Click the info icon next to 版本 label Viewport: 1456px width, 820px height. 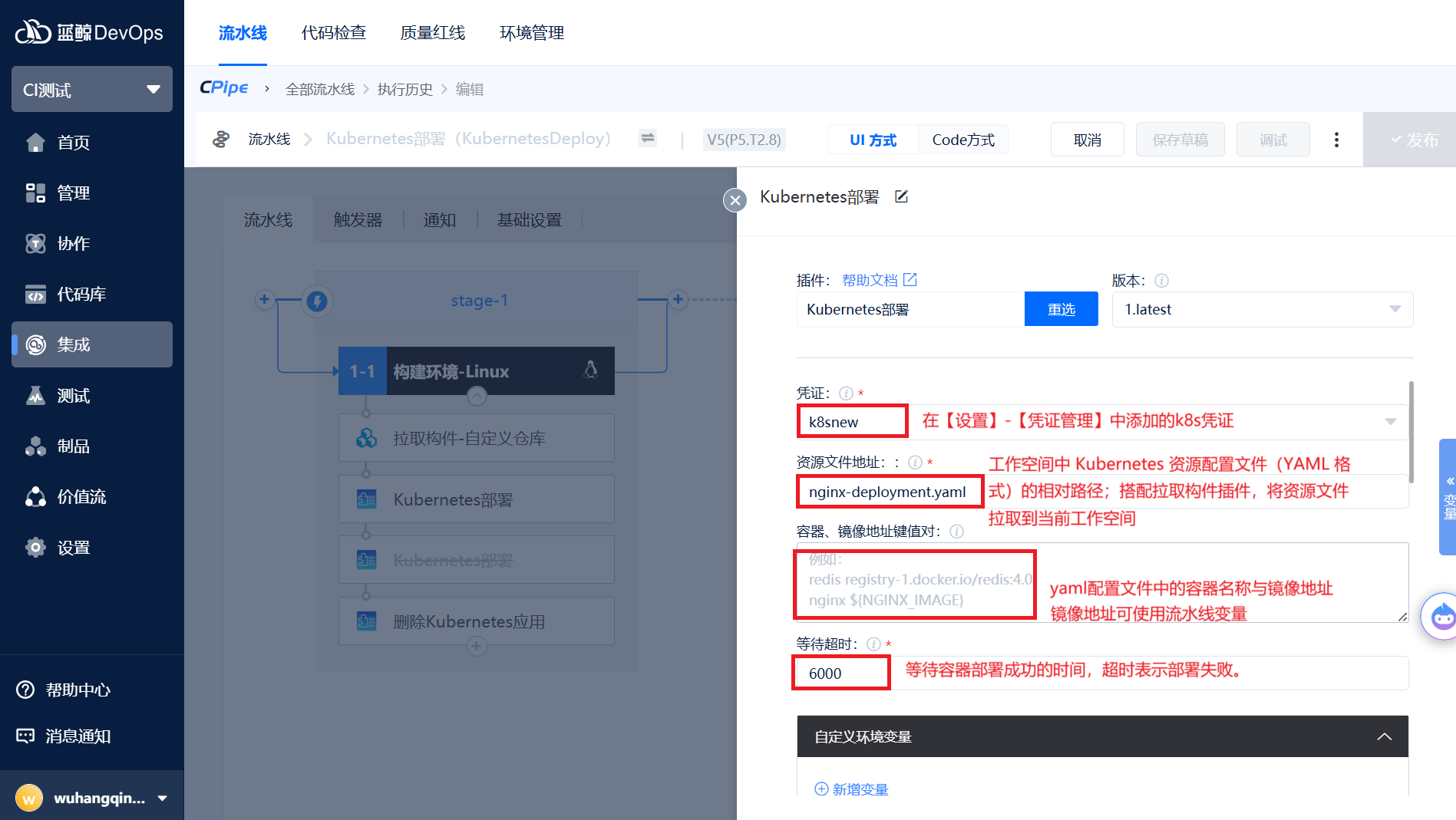click(1161, 281)
